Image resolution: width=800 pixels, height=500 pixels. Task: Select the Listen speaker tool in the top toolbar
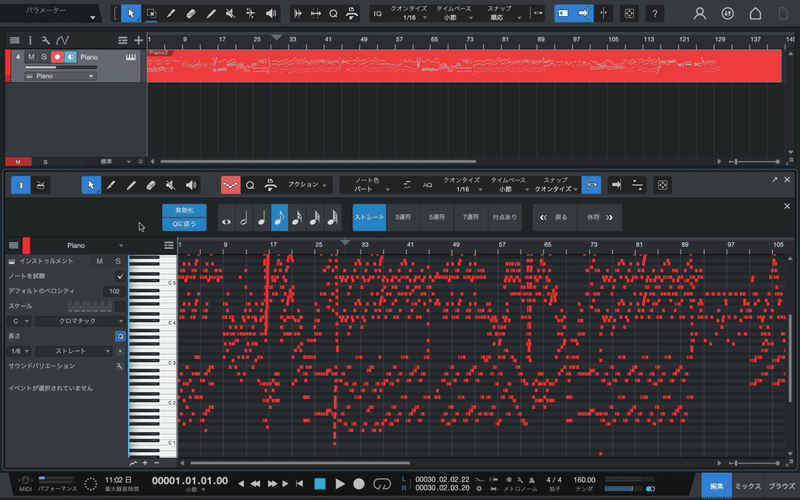(x=271, y=14)
